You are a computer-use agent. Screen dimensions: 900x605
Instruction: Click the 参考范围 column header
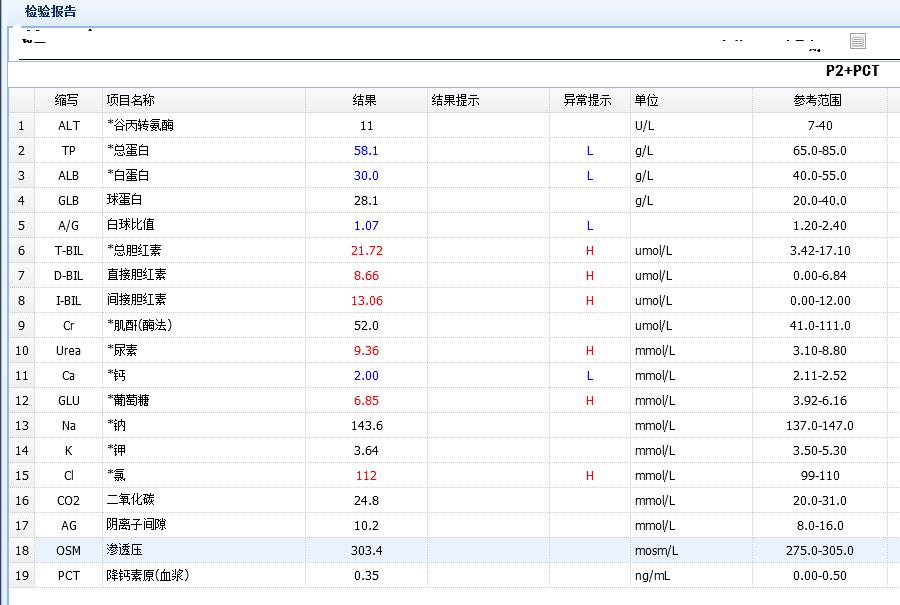pos(818,100)
